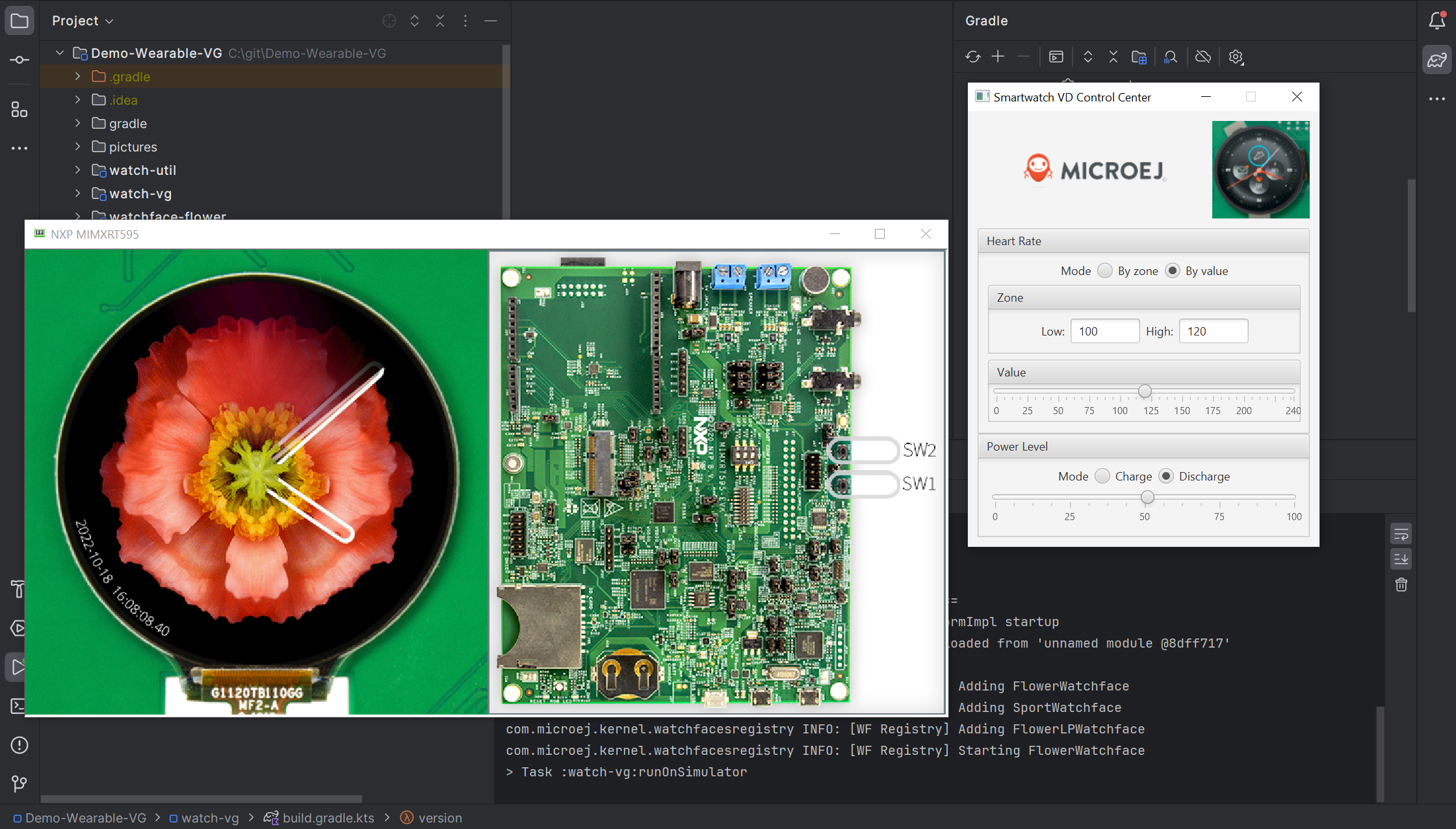Click the Gradle toggle offline mode icon
Screen dimensions: 1456x829
[1203, 57]
